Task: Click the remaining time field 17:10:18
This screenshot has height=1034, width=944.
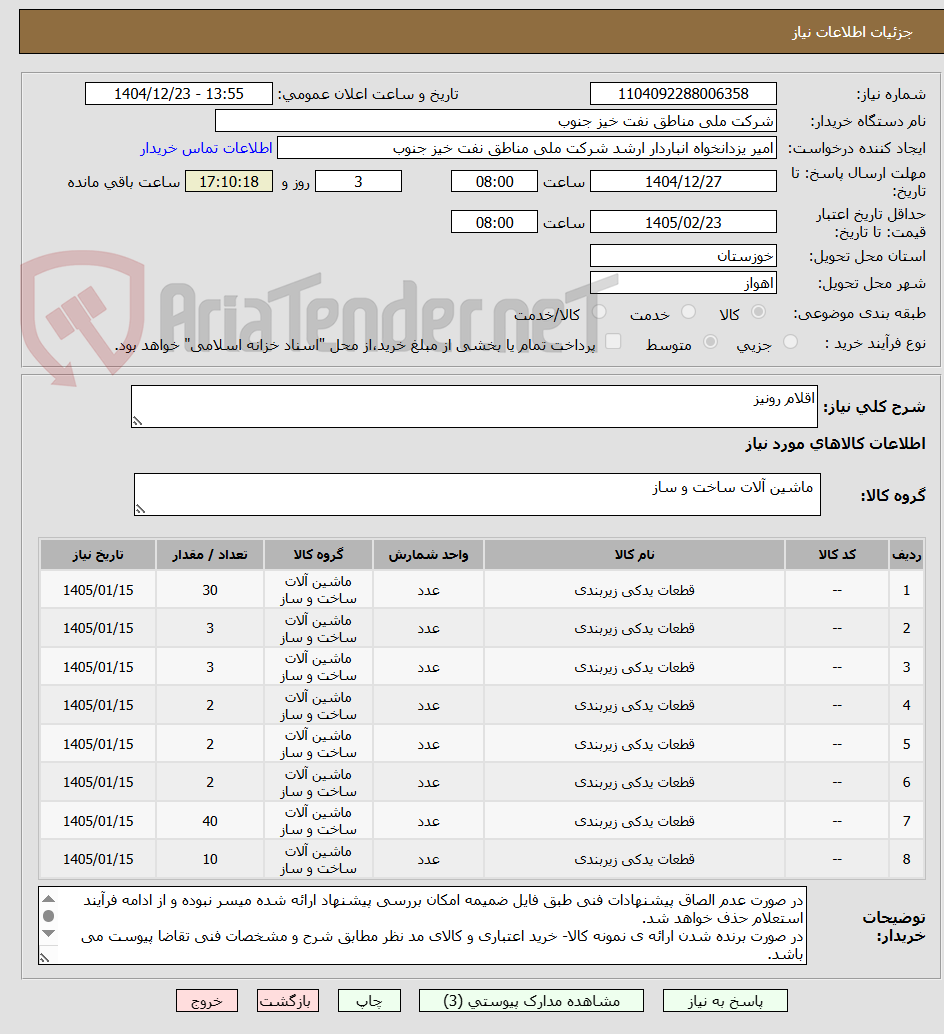Action: pyautogui.click(x=229, y=181)
